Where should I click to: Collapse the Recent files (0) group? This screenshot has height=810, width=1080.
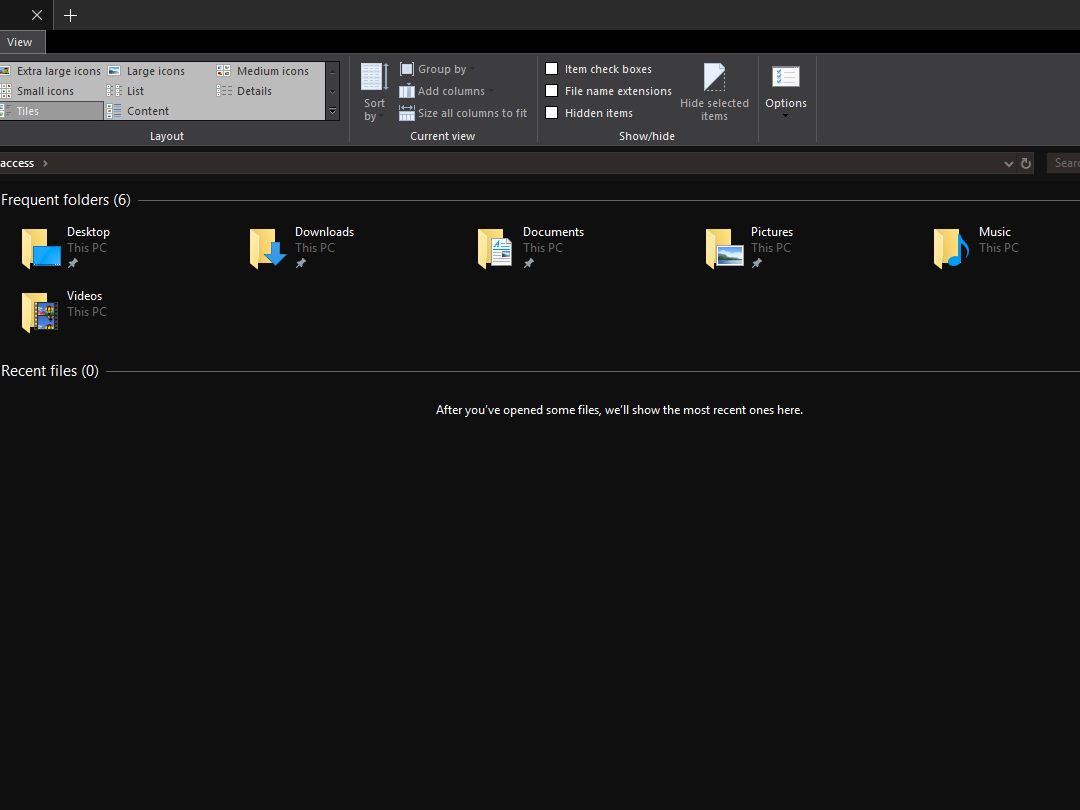[50, 371]
